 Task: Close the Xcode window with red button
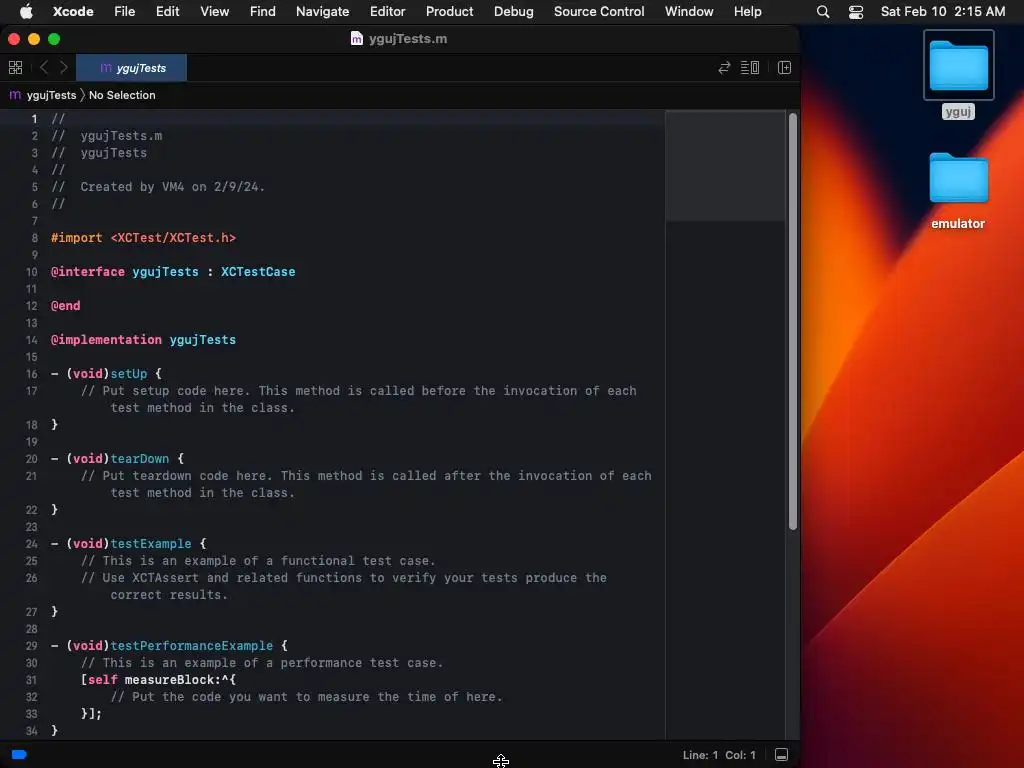tap(14, 39)
